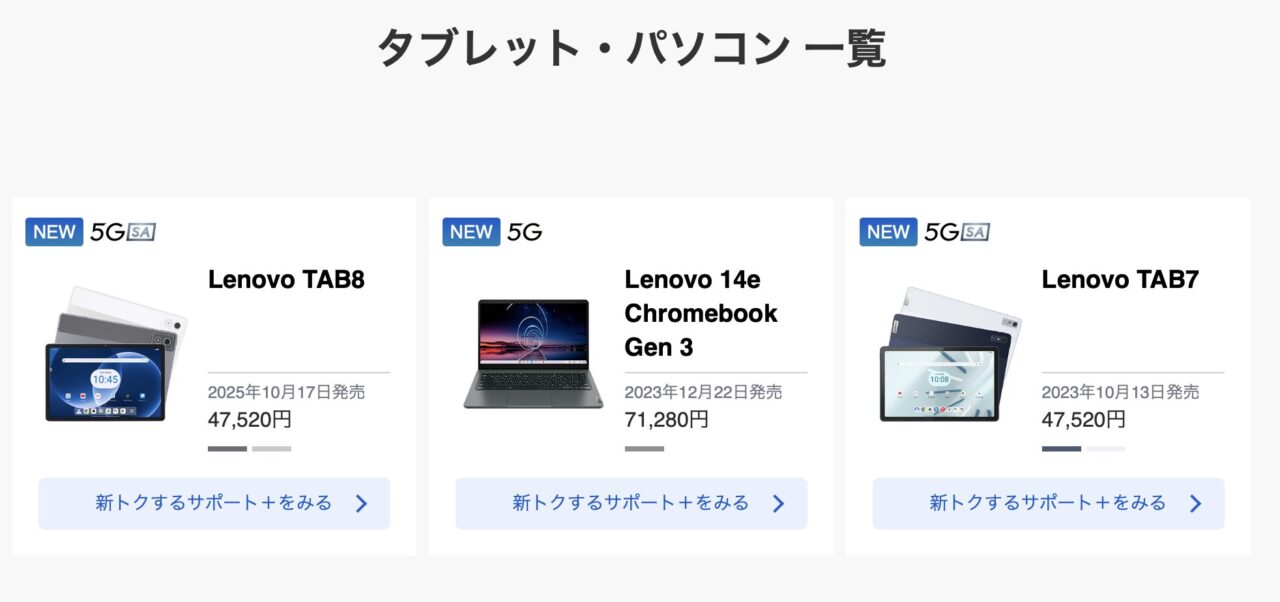Click the NEW badge on Lenovo TAB7
Viewport: 1280px width, 602px height.
[x=888, y=232]
